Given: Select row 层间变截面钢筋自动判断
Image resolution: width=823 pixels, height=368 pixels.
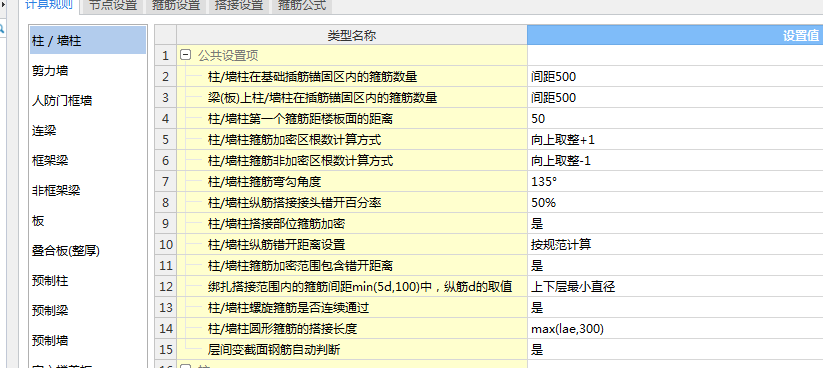Looking at the screenshot, I should [352, 350].
